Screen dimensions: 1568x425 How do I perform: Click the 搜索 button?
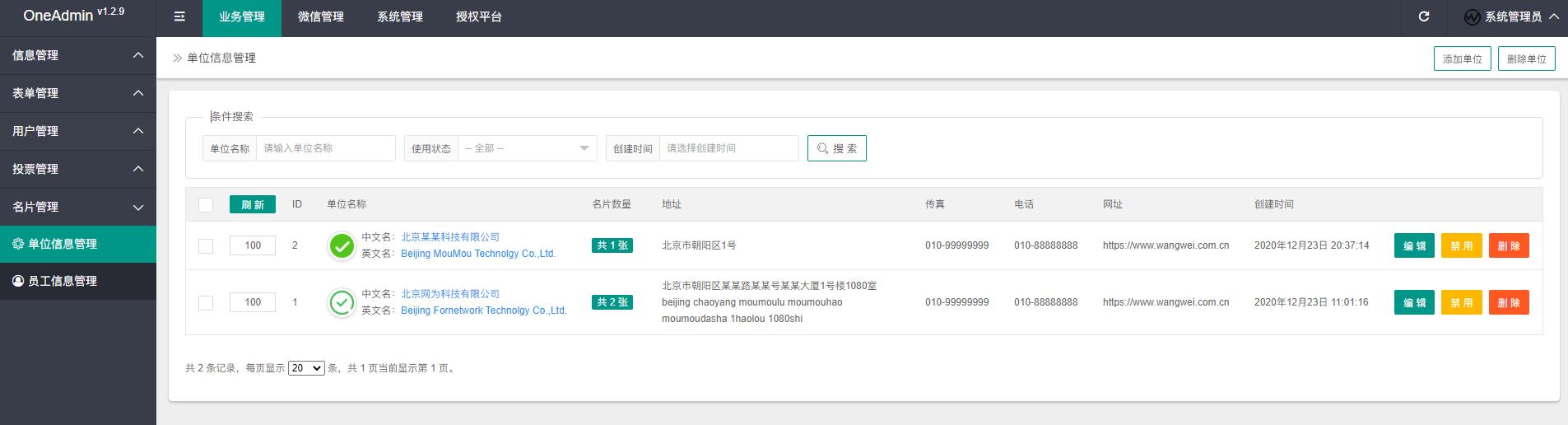click(837, 148)
